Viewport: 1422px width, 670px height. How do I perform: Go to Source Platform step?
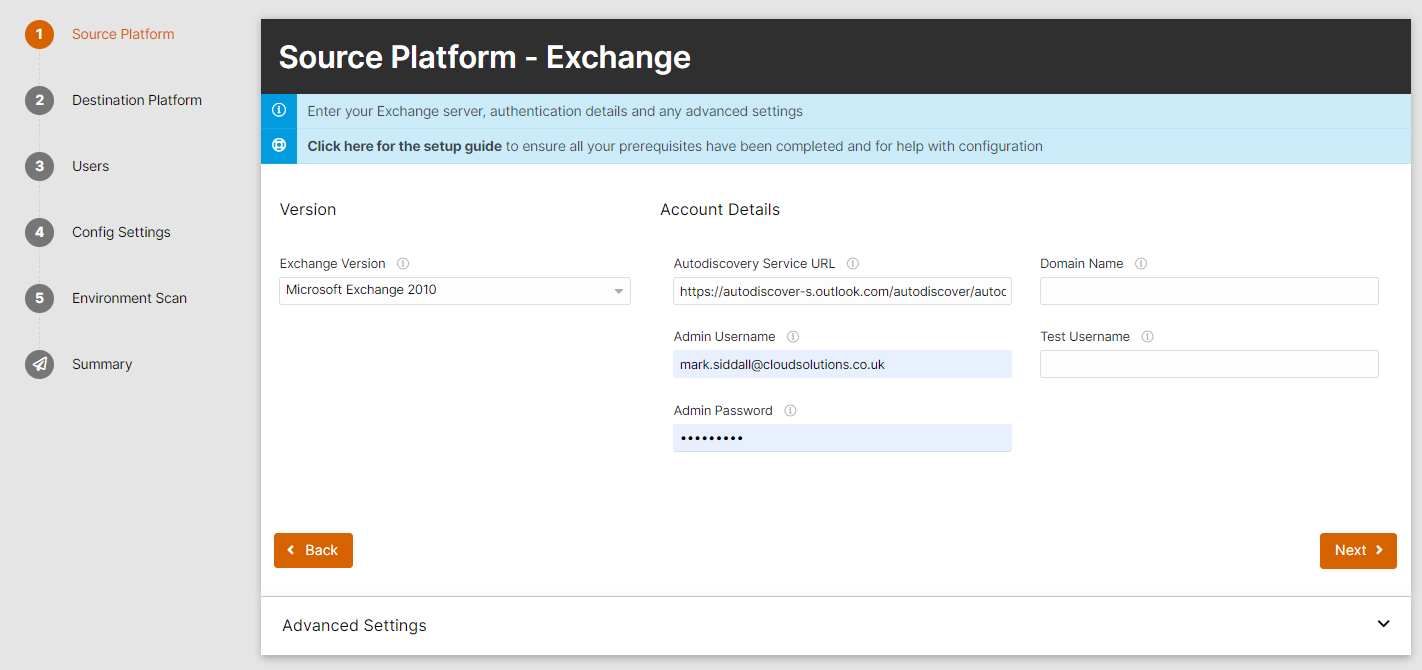click(x=123, y=34)
